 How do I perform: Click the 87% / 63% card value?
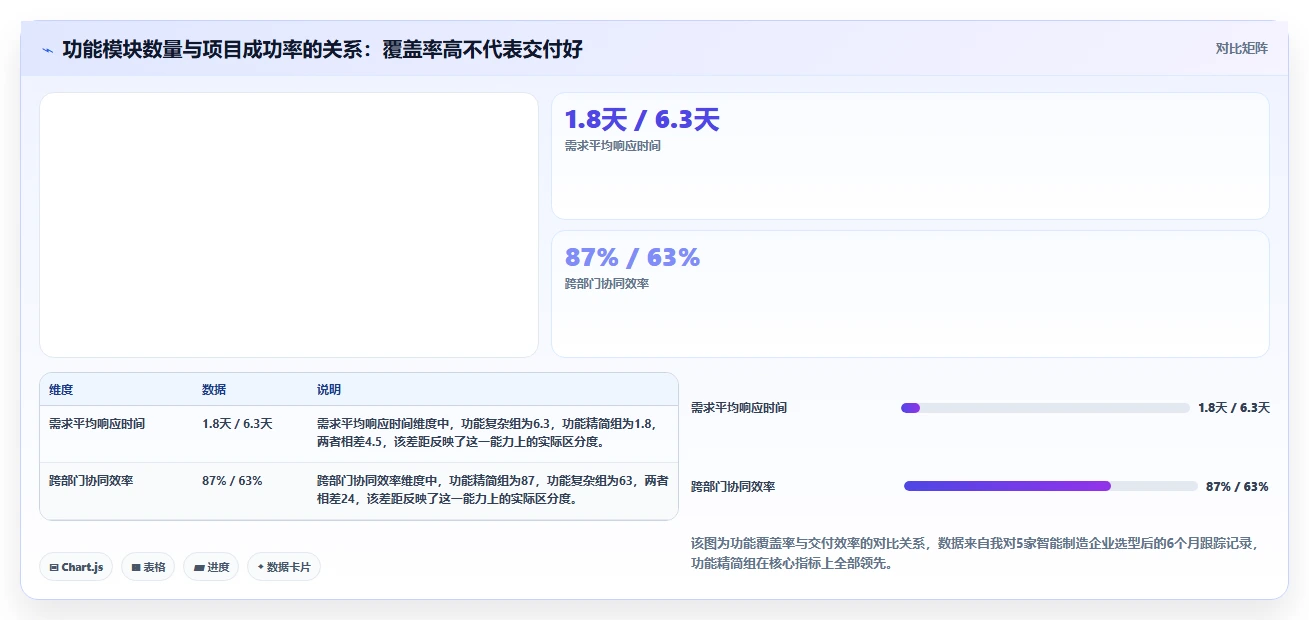click(x=632, y=258)
